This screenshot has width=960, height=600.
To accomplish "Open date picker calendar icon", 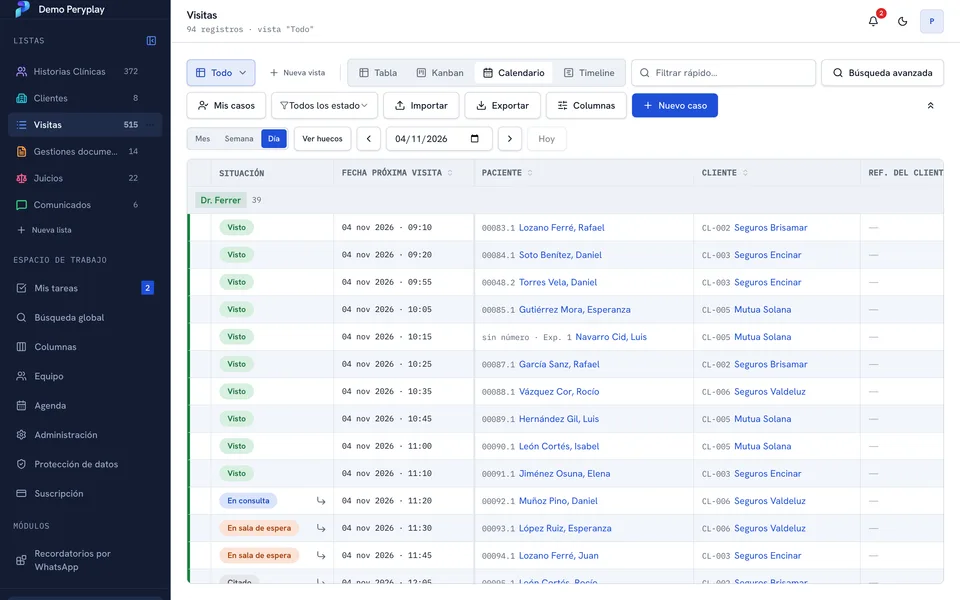I will click(474, 138).
